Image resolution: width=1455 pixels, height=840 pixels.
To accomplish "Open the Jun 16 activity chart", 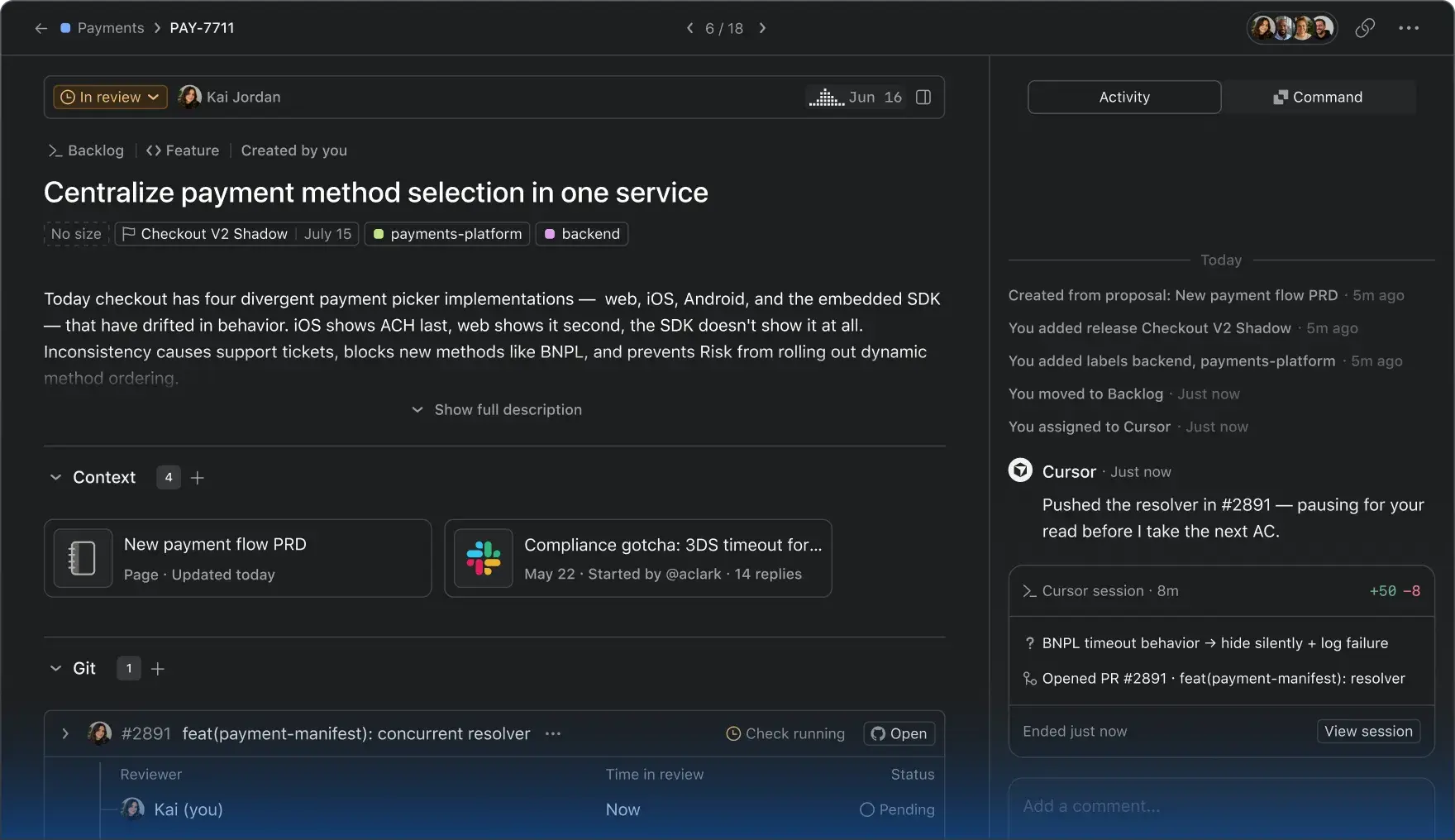I will (856, 97).
